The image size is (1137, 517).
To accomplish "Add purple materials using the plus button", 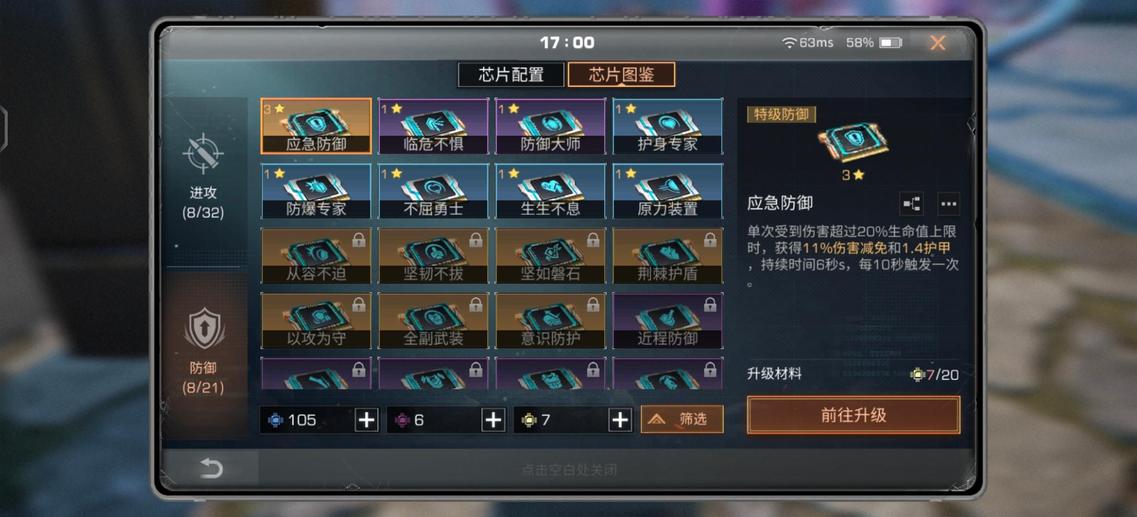I will click(x=493, y=420).
